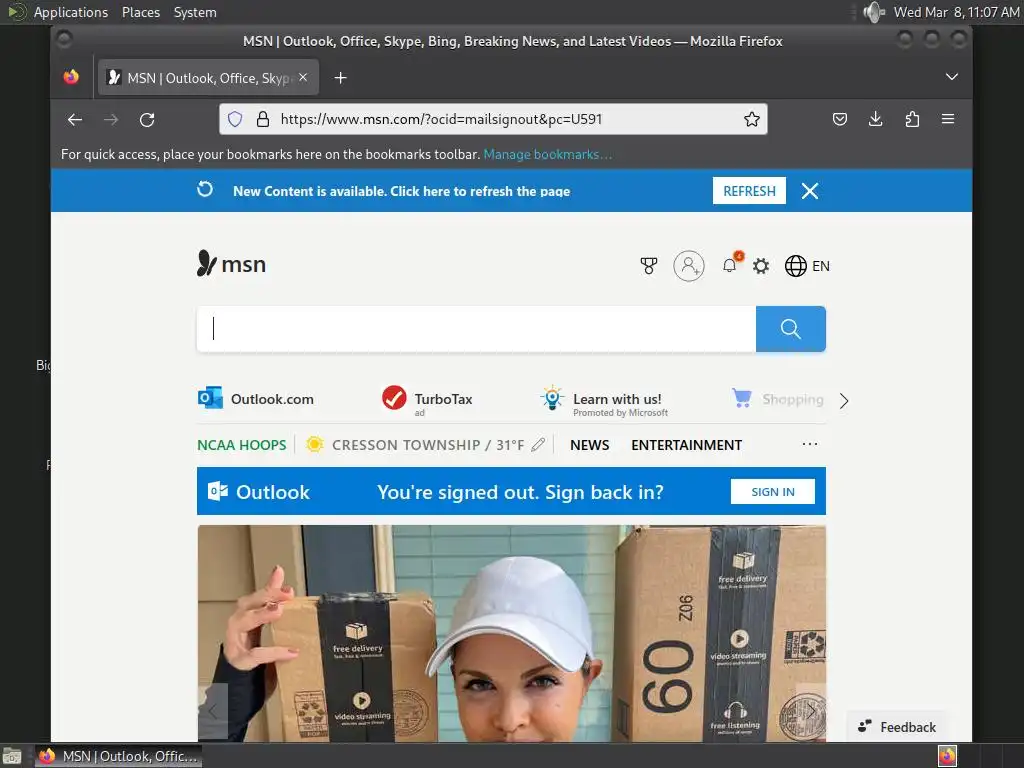Click the msn logo
This screenshot has height=768, width=1024.
click(x=231, y=264)
